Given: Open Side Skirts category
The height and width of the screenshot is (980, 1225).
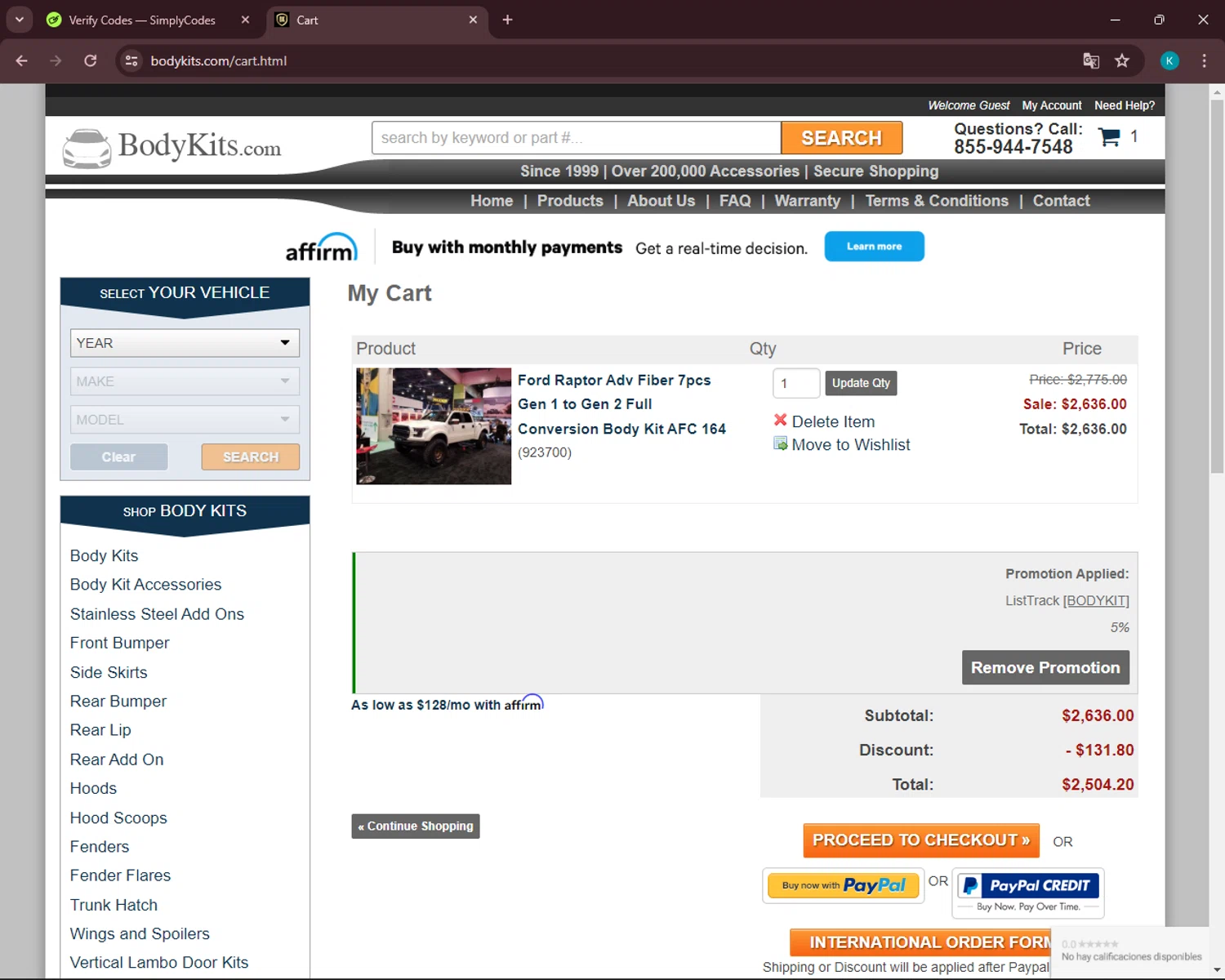Looking at the screenshot, I should pos(109,672).
